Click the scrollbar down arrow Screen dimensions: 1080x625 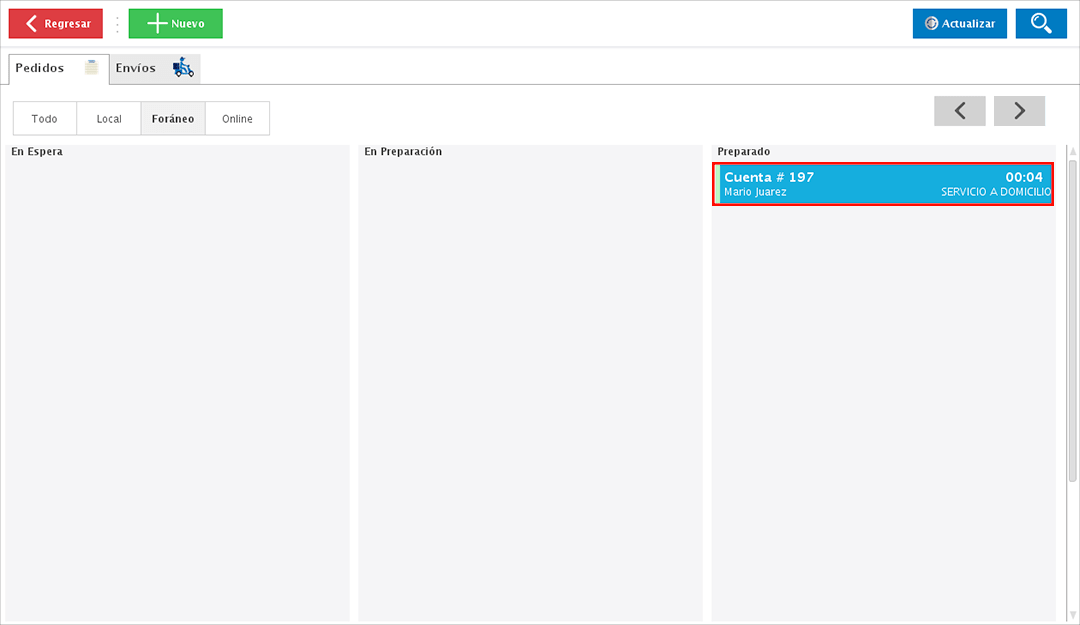click(x=1073, y=615)
